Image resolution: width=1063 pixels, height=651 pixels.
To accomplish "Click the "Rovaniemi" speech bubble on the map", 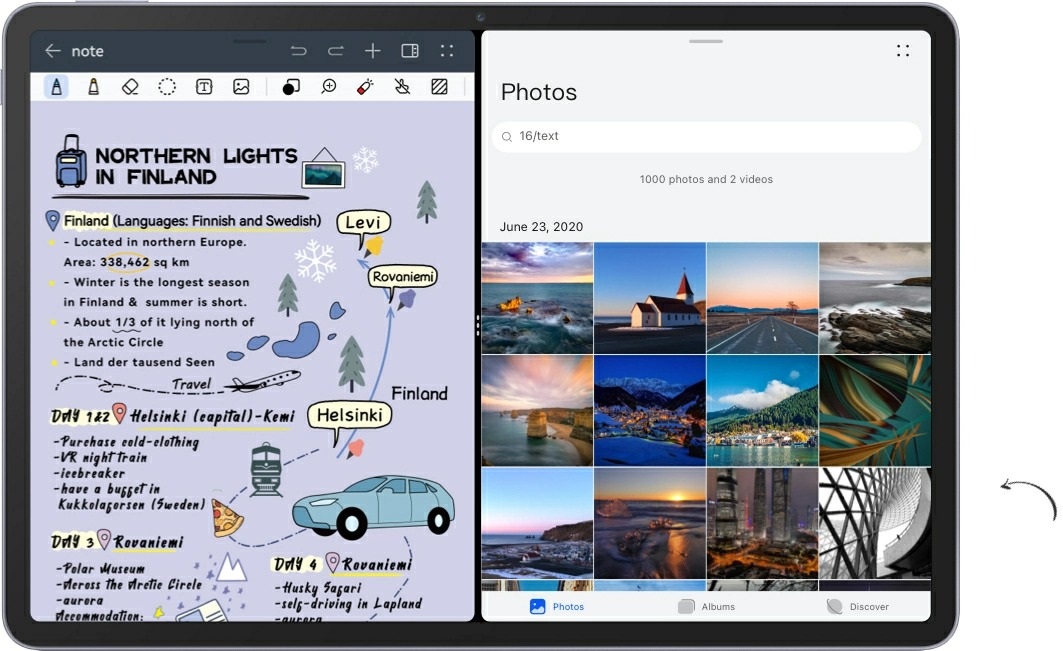I will [x=403, y=277].
